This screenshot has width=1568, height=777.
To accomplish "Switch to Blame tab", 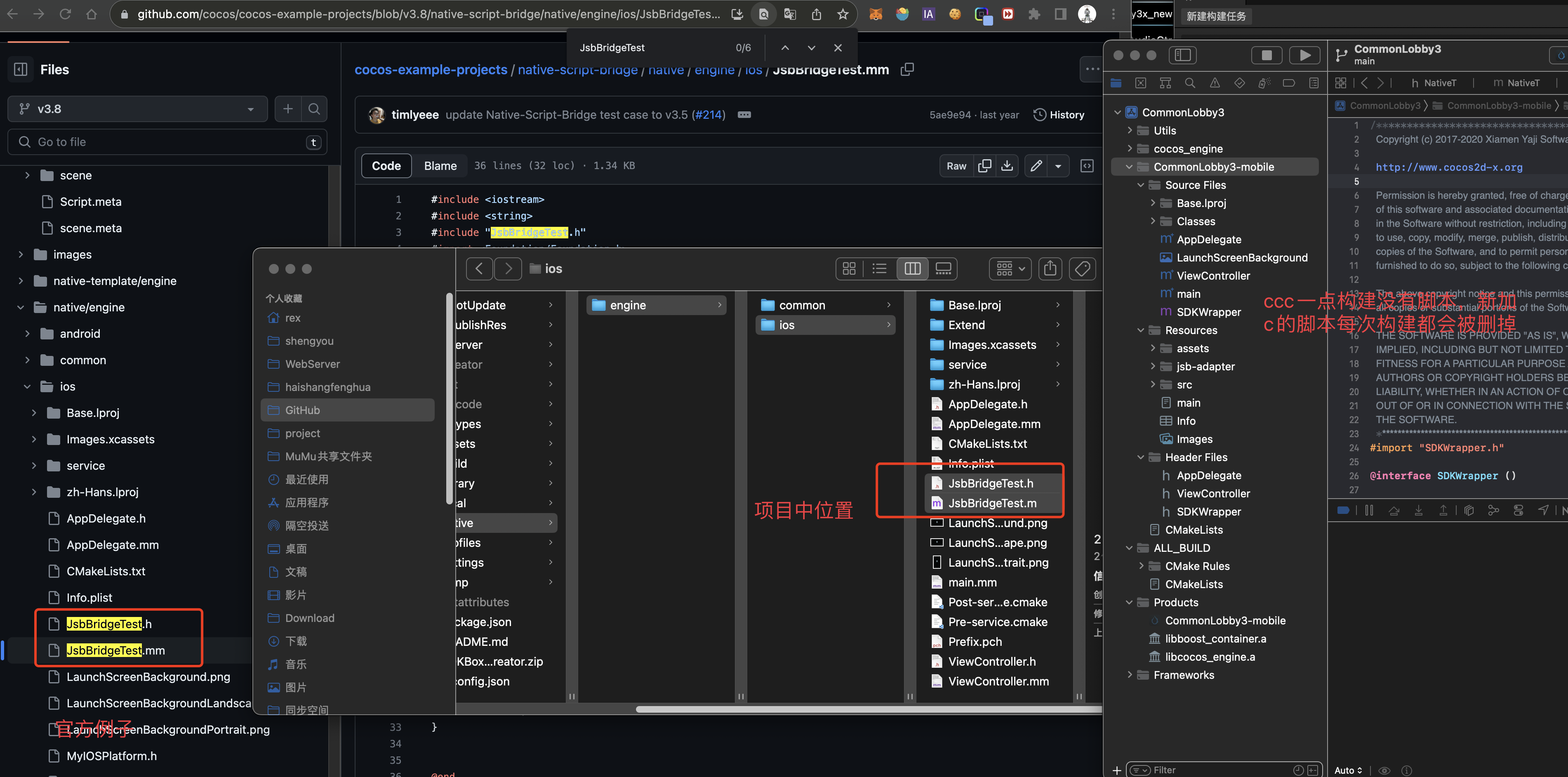I will 440,166.
